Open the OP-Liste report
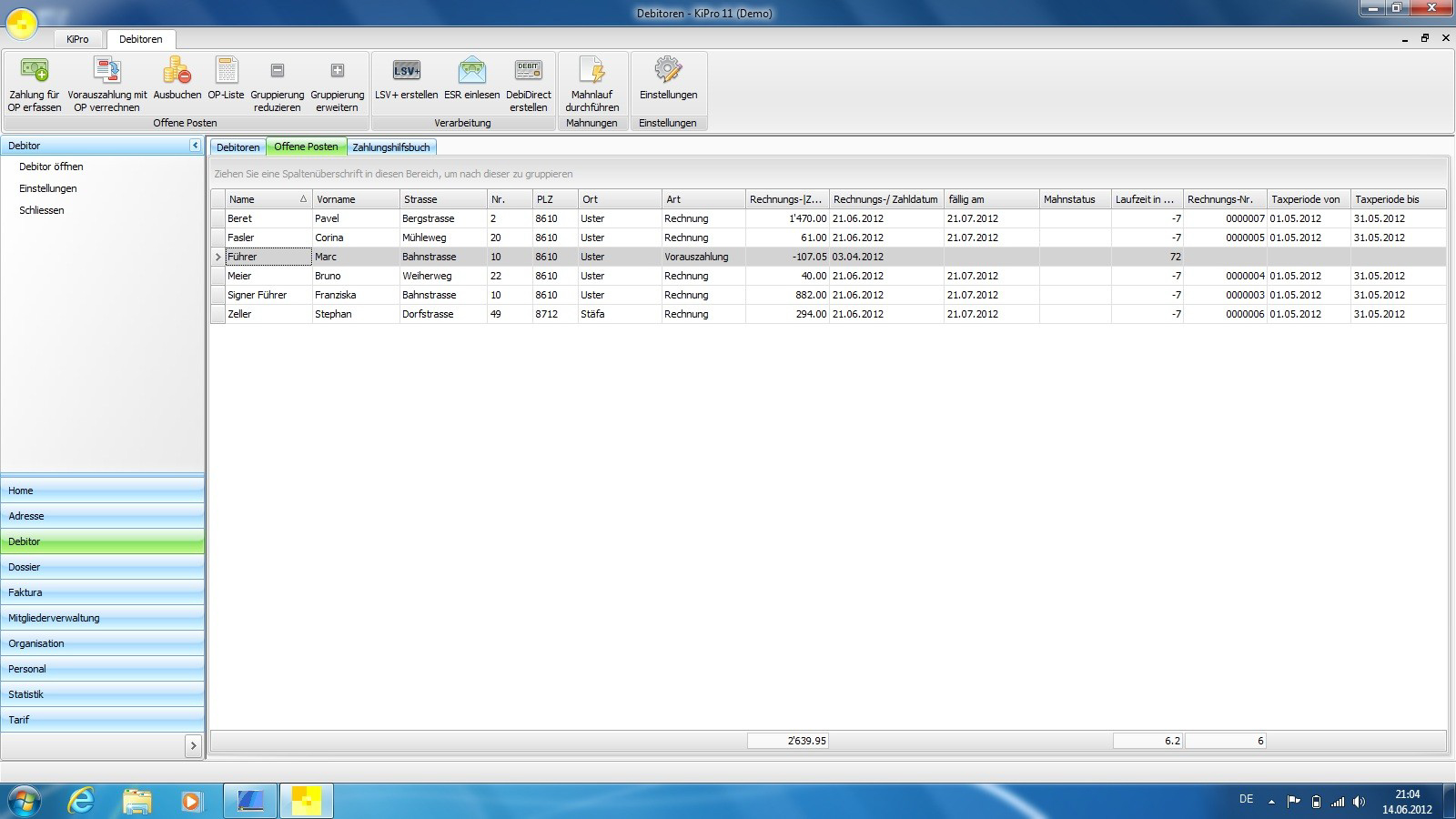 pyautogui.click(x=226, y=71)
